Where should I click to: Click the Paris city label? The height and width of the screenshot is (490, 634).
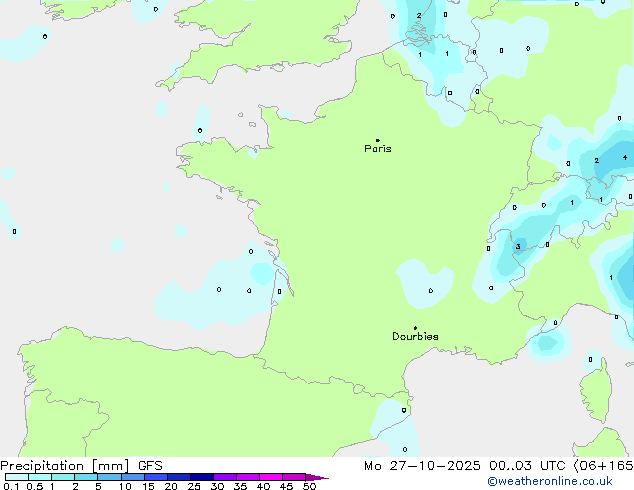(378, 149)
